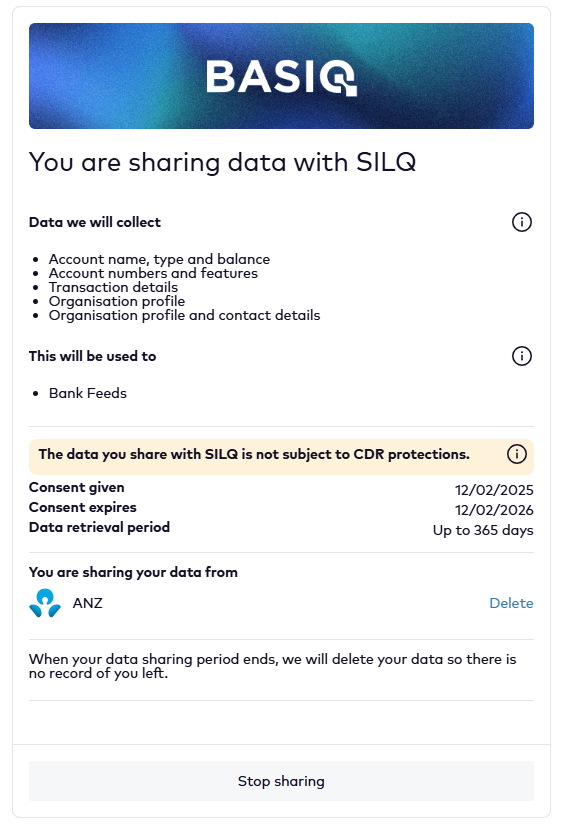Viewport: 561px width, 826px height.
Task: Click Organisation profile and contact details item
Action: (184, 315)
